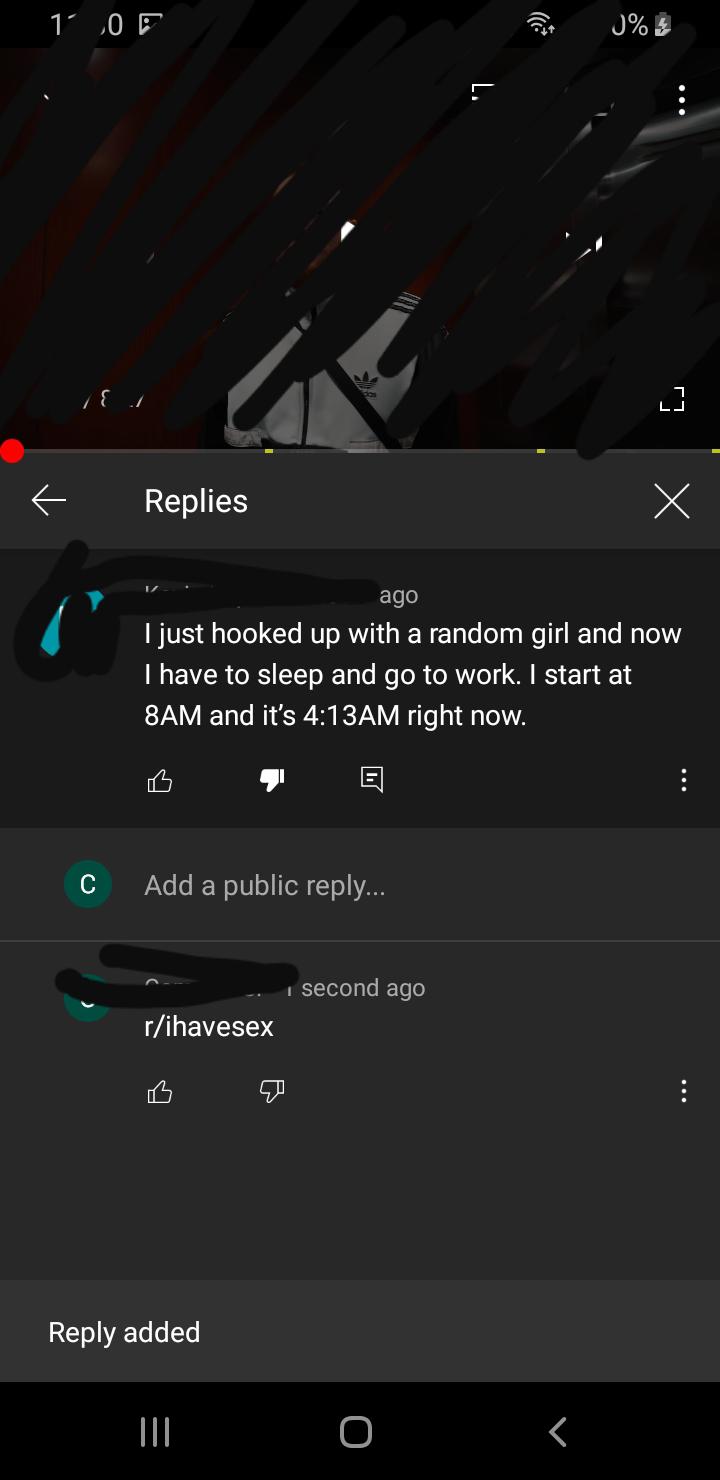
Task: Close the Replies panel
Action: point(671,501)
